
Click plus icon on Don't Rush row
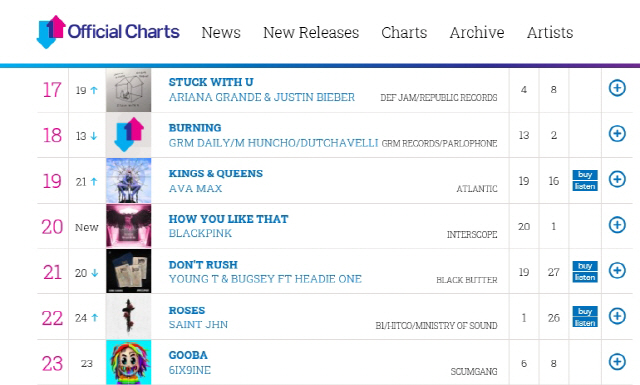617,270
